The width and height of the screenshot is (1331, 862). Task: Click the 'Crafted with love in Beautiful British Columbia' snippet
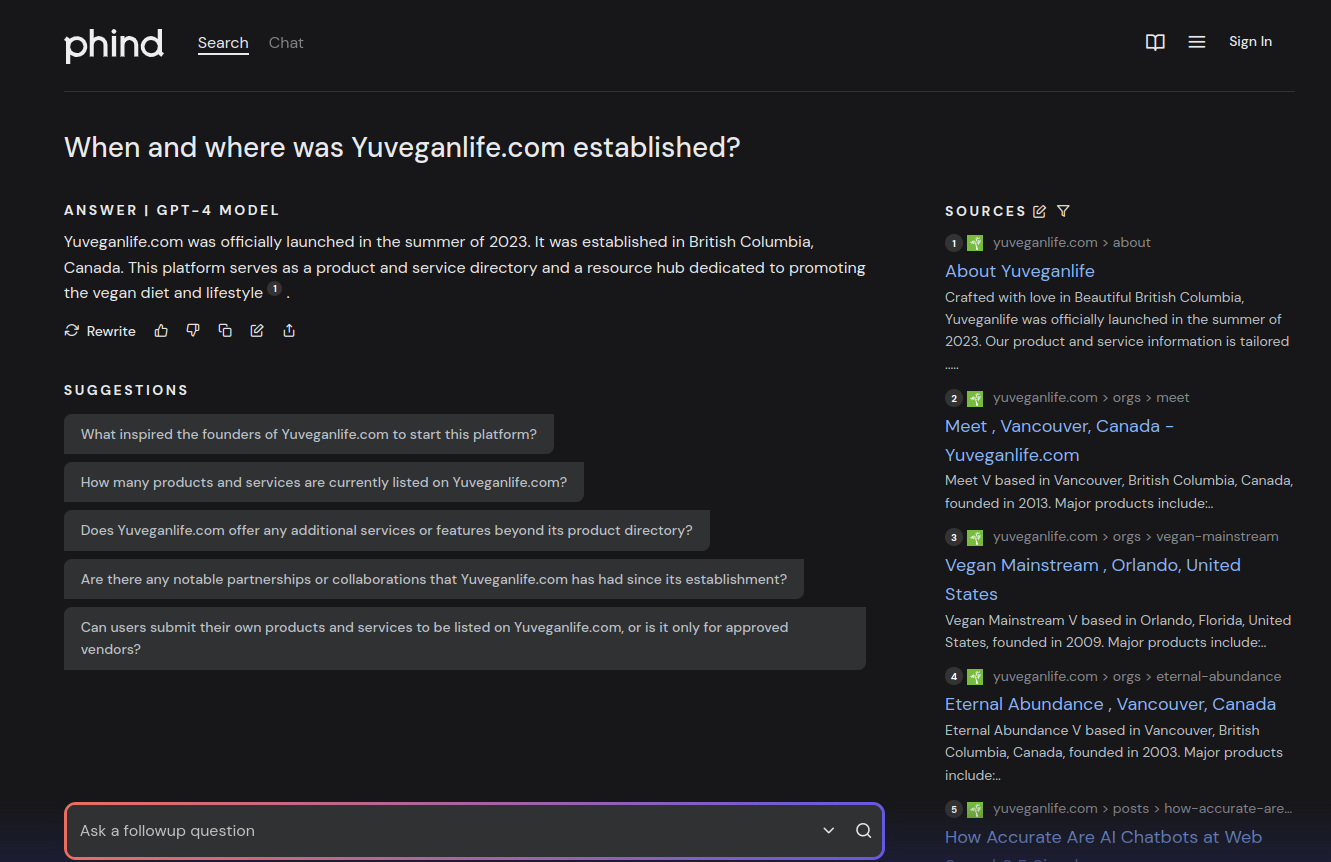click(1117, 331)
